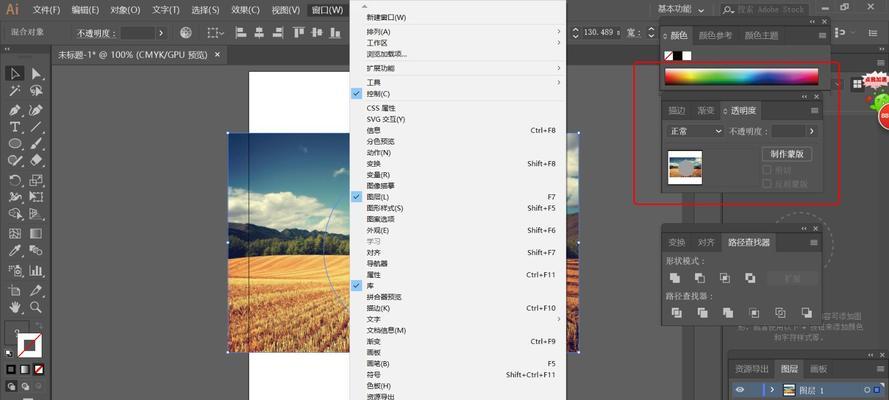Select the Eraser tool
Screen dimensions: 889x400
coord(36,160)
